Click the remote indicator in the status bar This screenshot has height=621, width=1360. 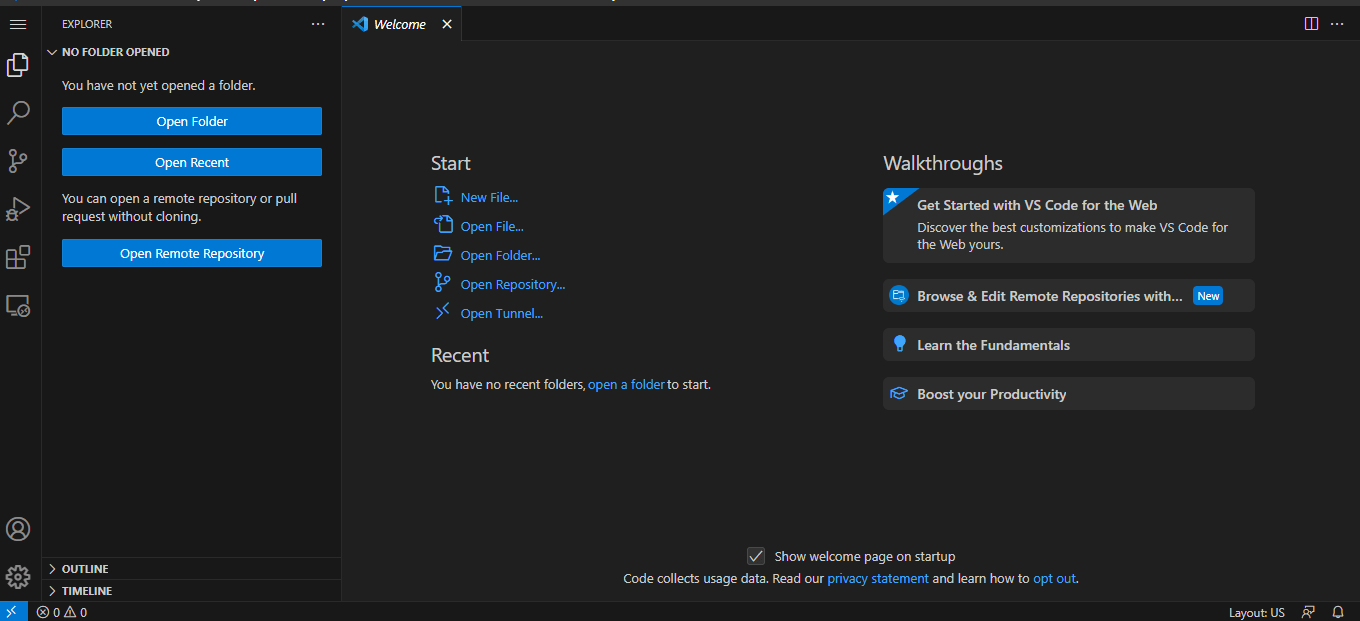12,612
